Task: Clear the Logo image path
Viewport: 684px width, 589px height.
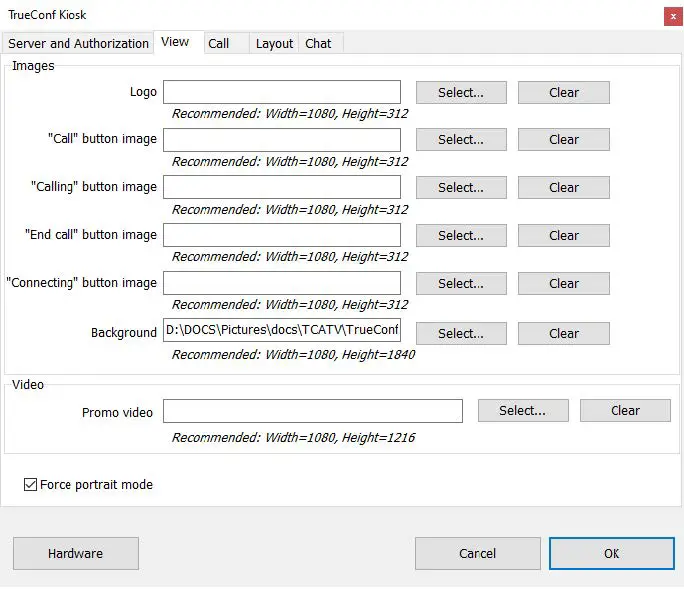Action: coord(564,92)
